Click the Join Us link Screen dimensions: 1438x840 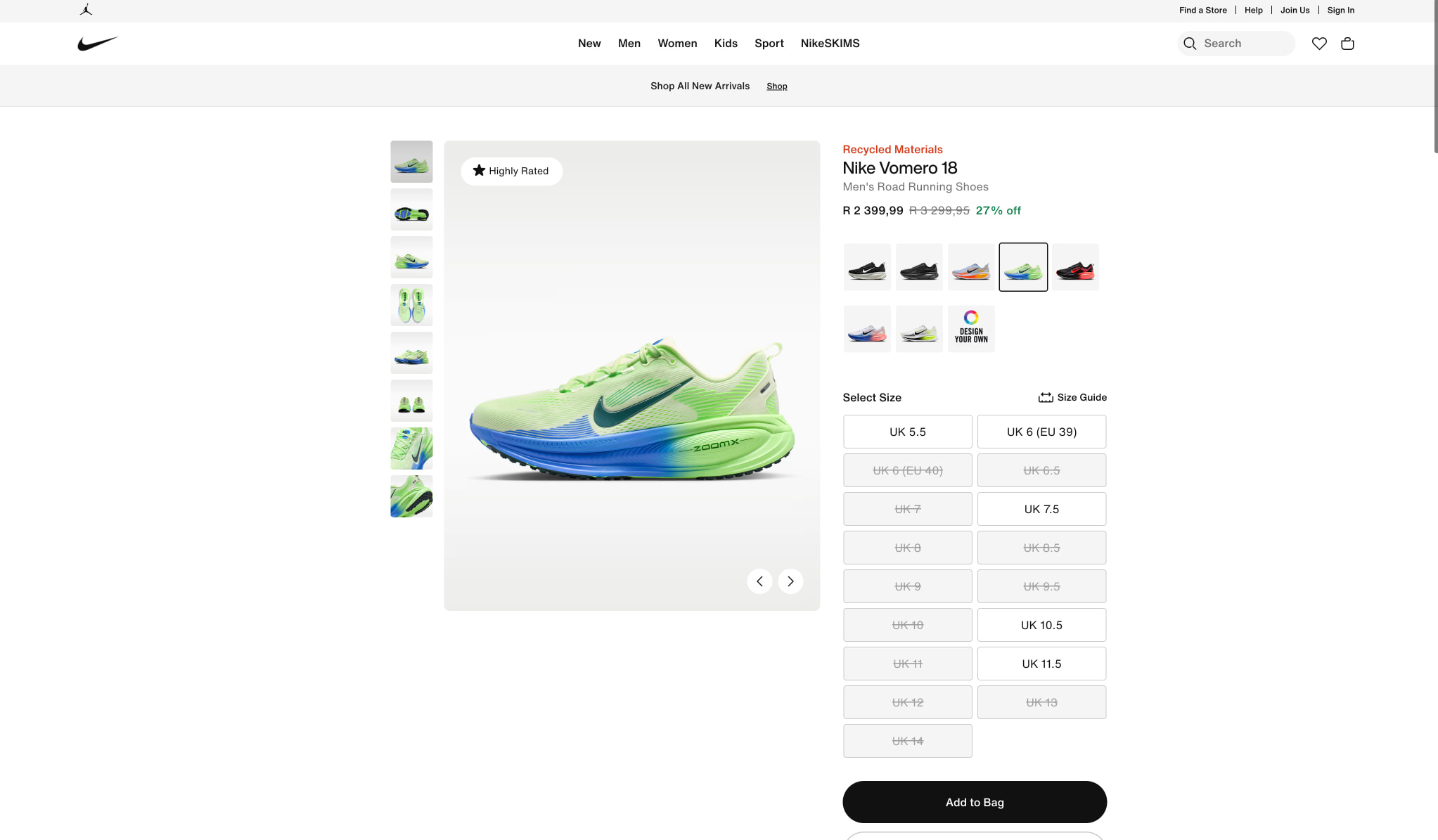click(1295, 10)
